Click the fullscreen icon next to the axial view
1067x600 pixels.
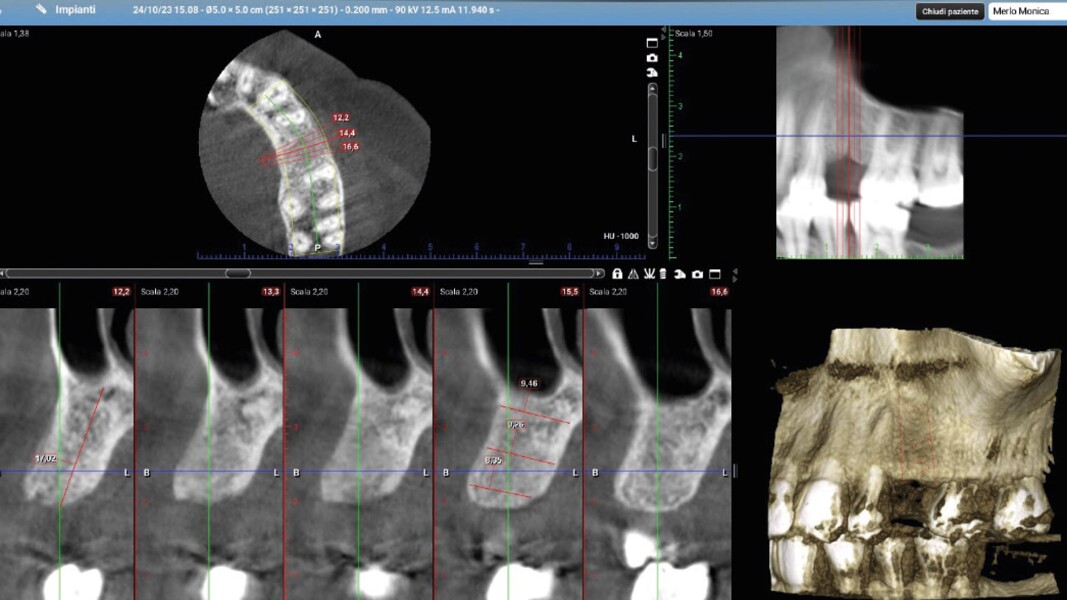[651, 43]
